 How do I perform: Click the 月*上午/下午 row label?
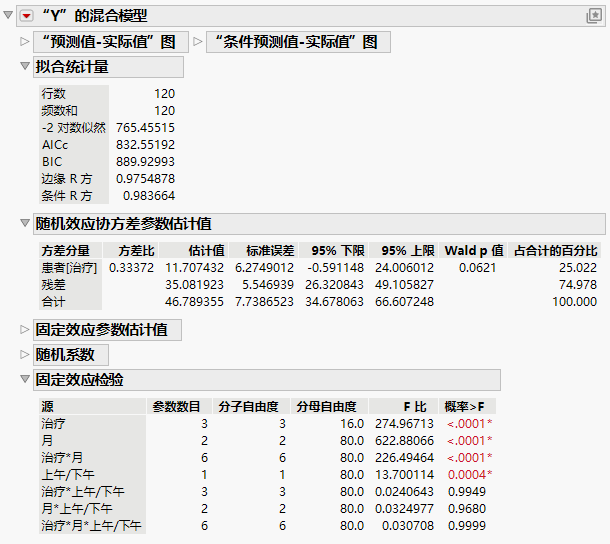pos(77,509)
